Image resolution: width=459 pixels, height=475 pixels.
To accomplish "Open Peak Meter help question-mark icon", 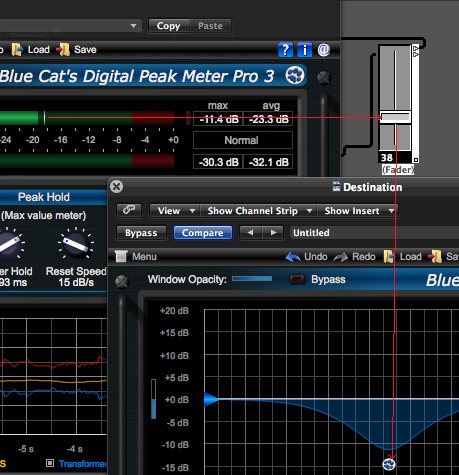I will [285, 50].
